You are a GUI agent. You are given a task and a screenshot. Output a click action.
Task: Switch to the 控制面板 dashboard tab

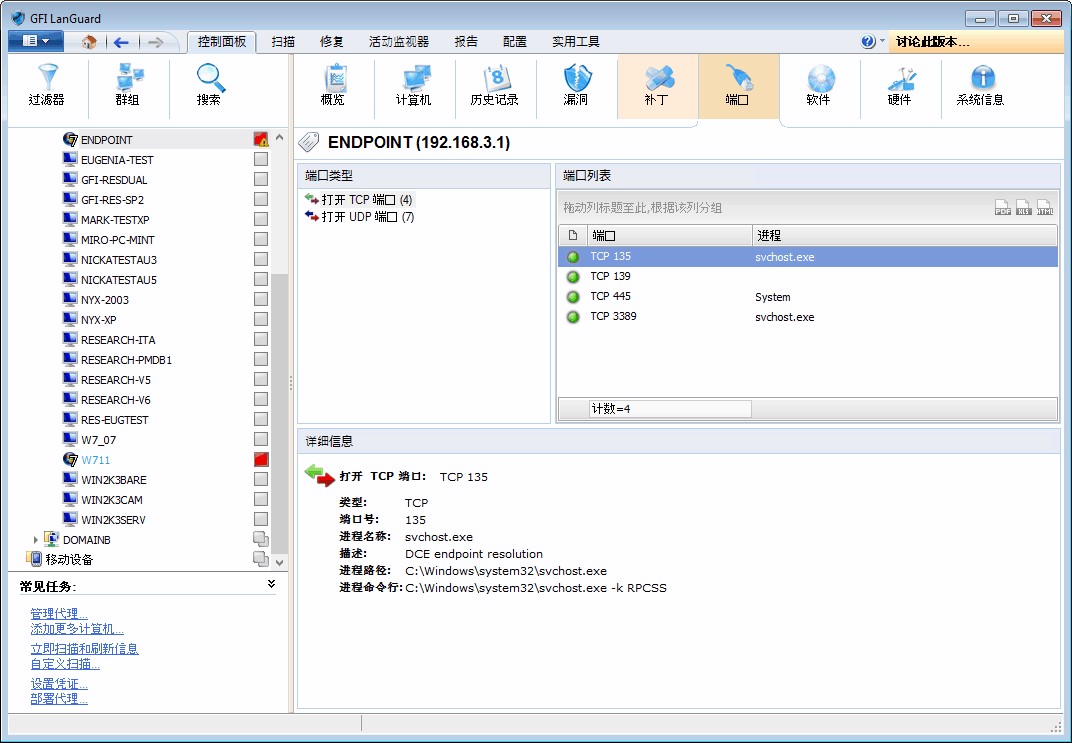coord(222,42)
